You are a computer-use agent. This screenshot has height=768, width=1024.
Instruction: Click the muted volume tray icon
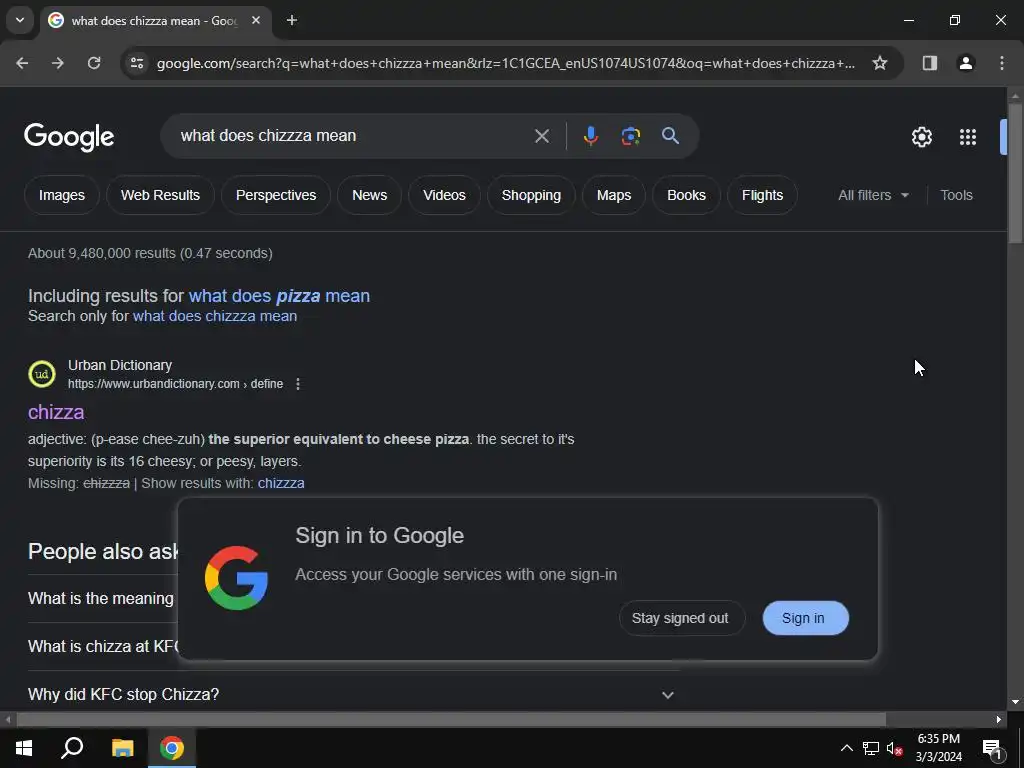tap(894, 748)
